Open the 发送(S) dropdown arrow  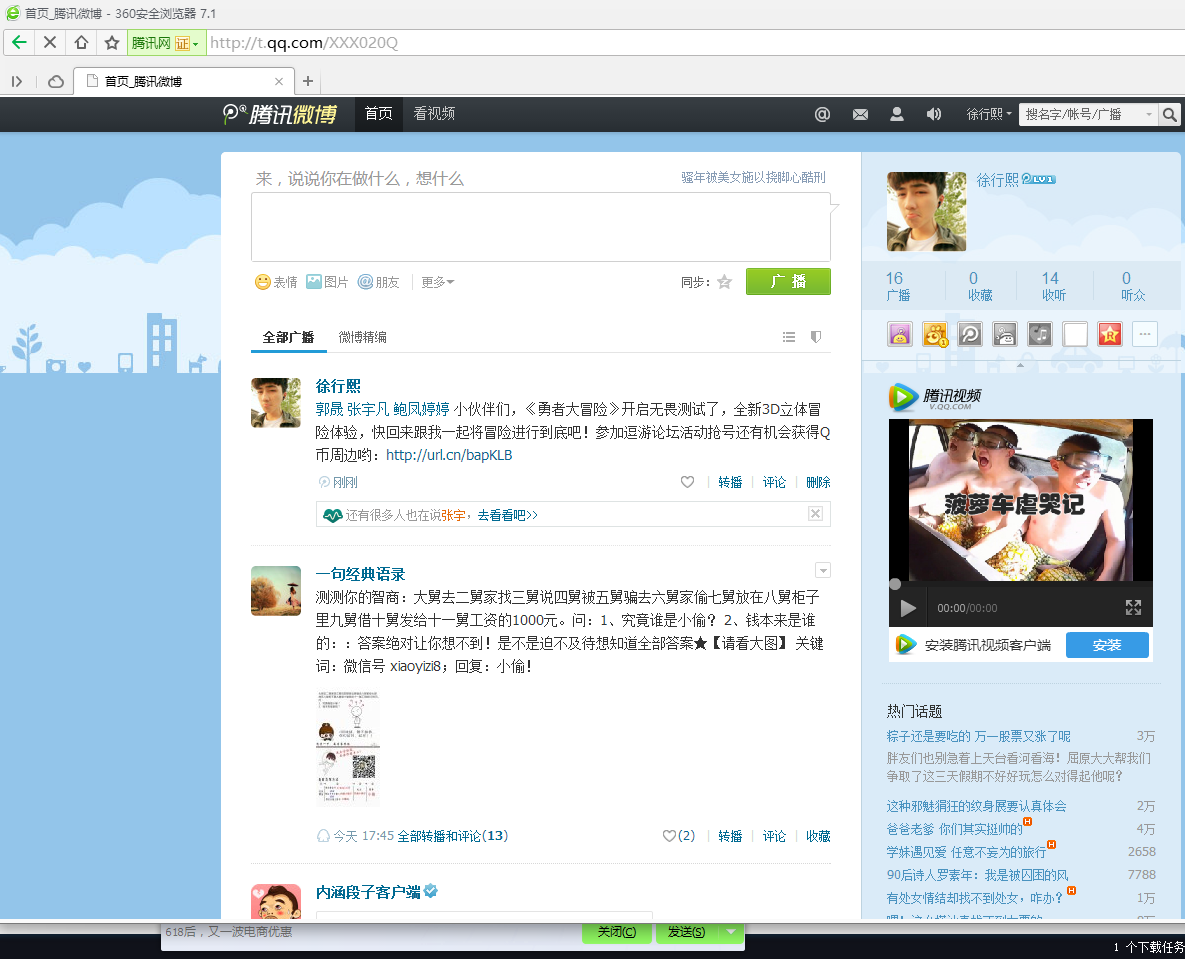(730, 933)
